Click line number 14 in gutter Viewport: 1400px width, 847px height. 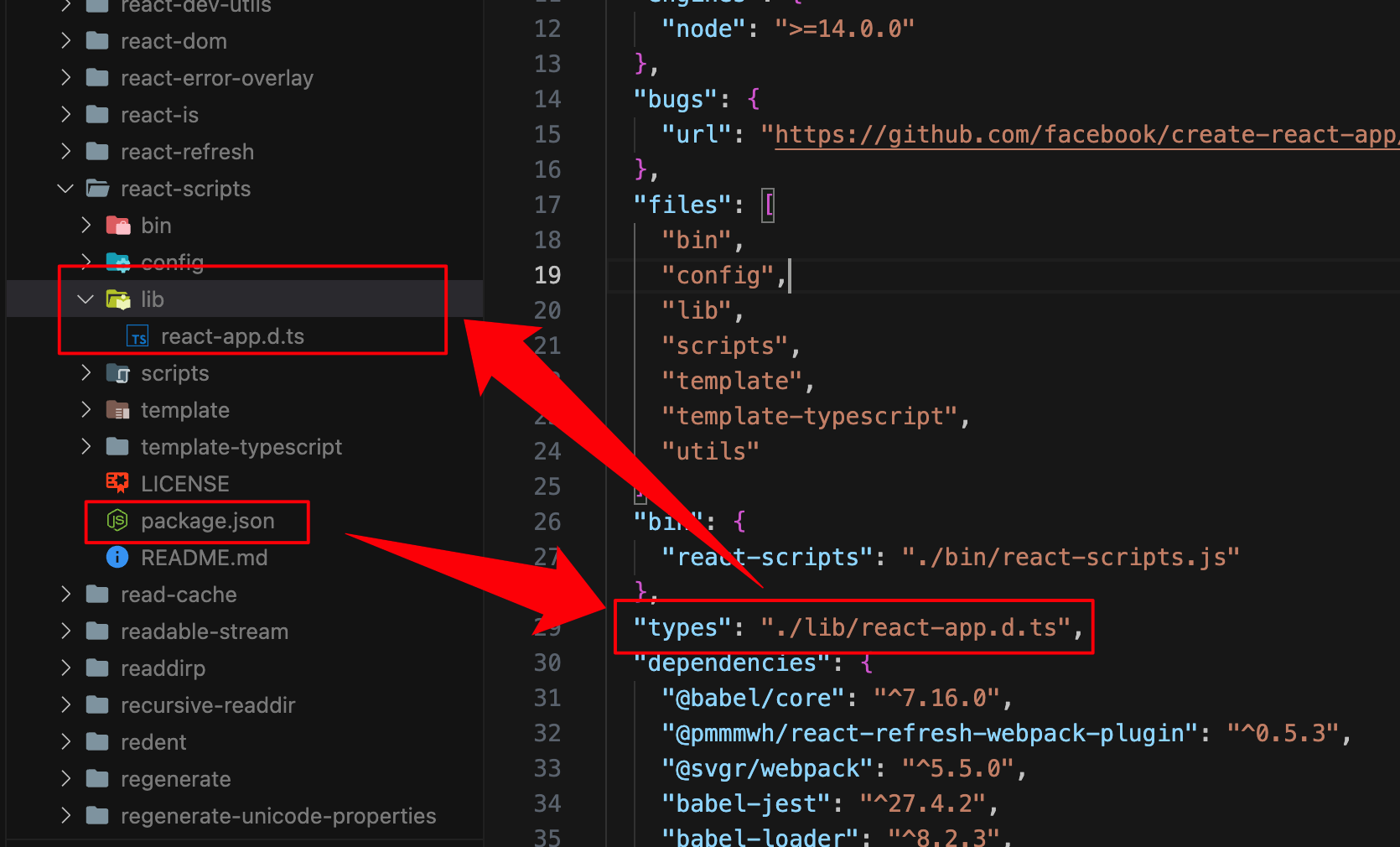(547, 100)
